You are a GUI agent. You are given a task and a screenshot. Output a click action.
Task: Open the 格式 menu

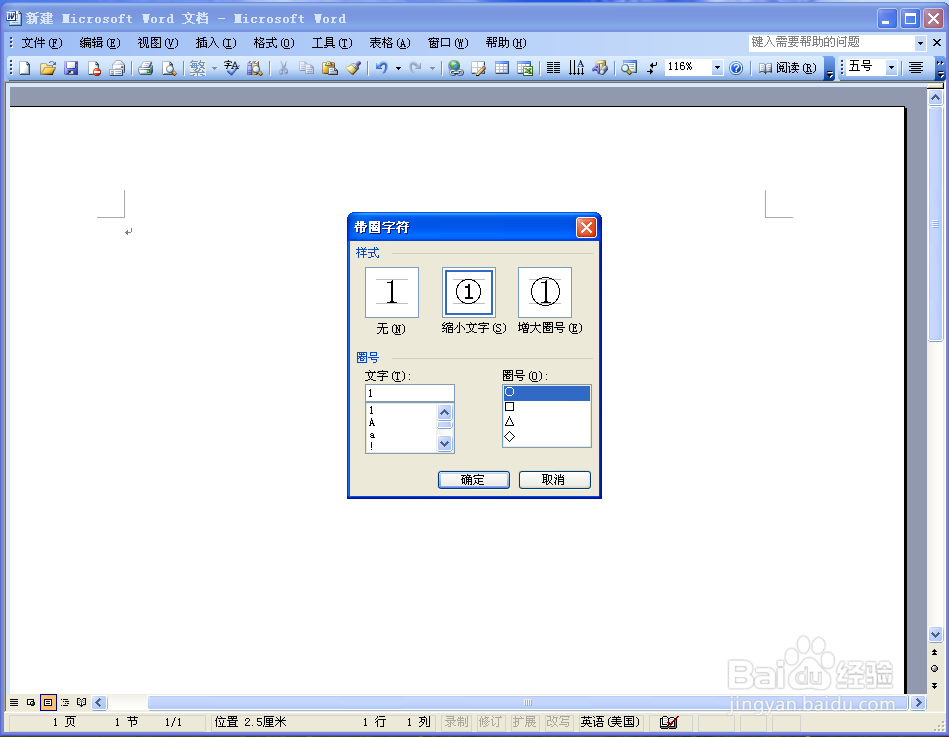tap(272, 43)
